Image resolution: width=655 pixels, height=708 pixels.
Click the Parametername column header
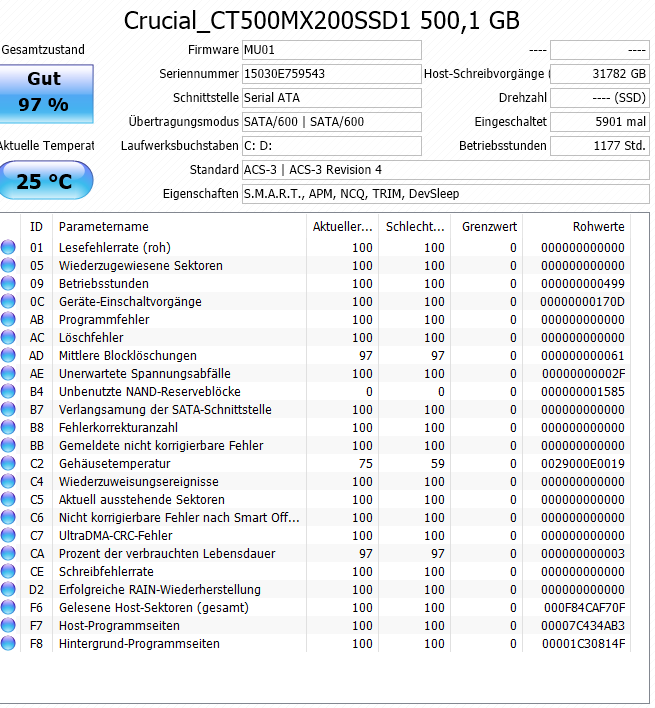point(179,226)
